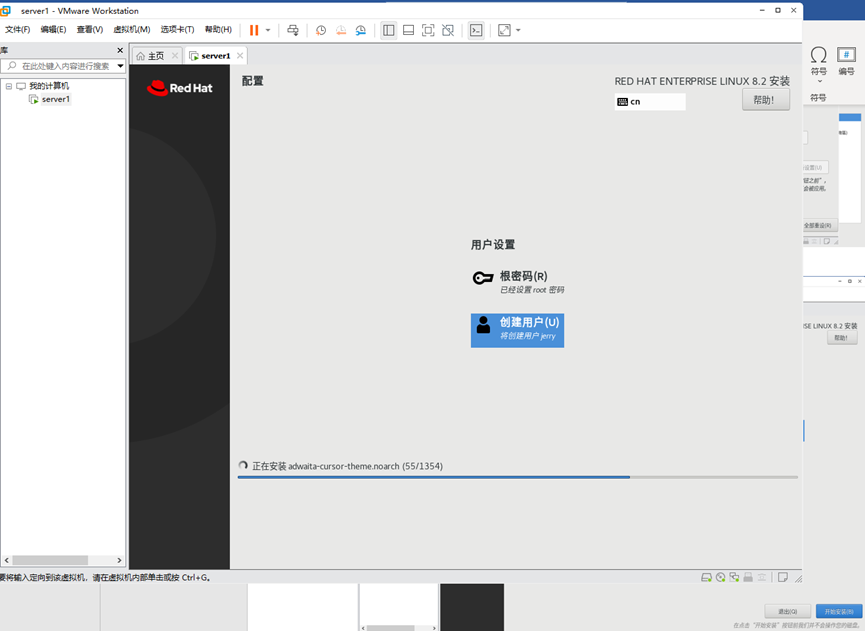Click 退出(Q) button in background window
This screenshot has height=631, width=865.
coord(787,611)
